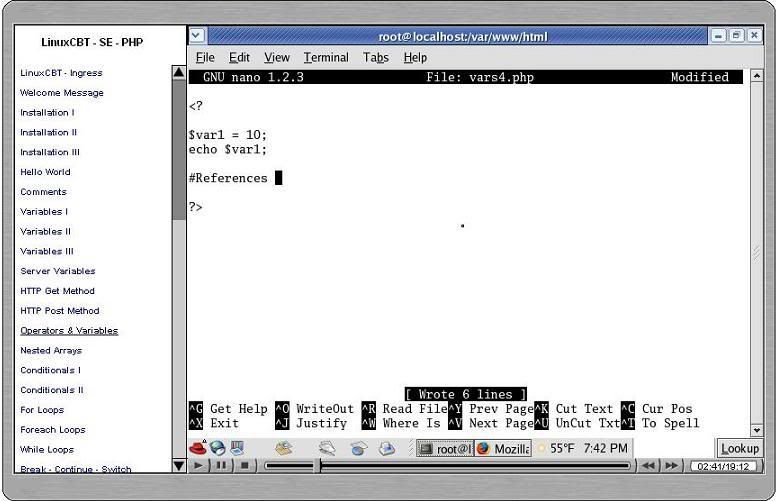
Task: Launch the globe web browser icon in the panel
Action: [x=217, y=449]
